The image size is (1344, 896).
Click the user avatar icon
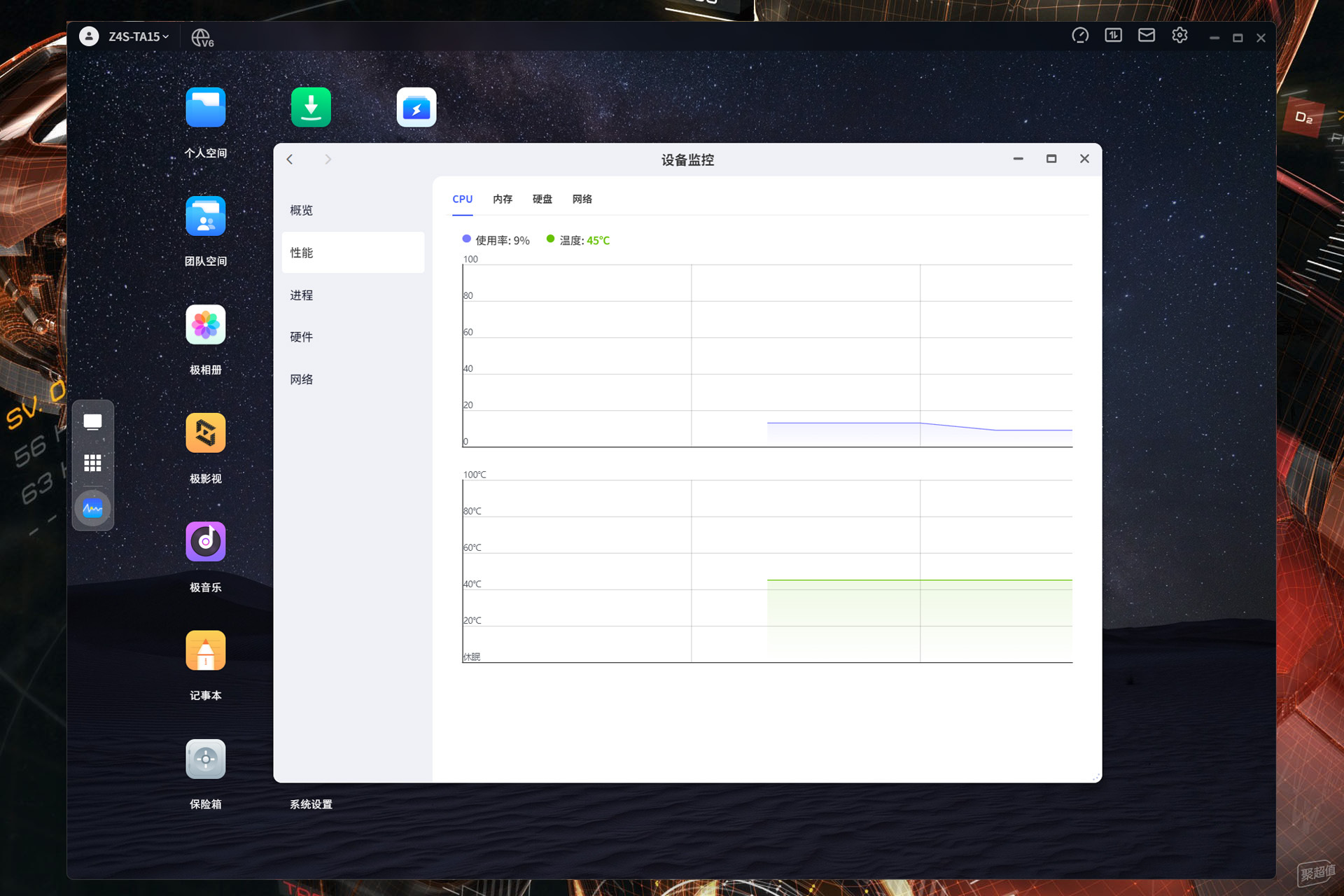[89, 36]
